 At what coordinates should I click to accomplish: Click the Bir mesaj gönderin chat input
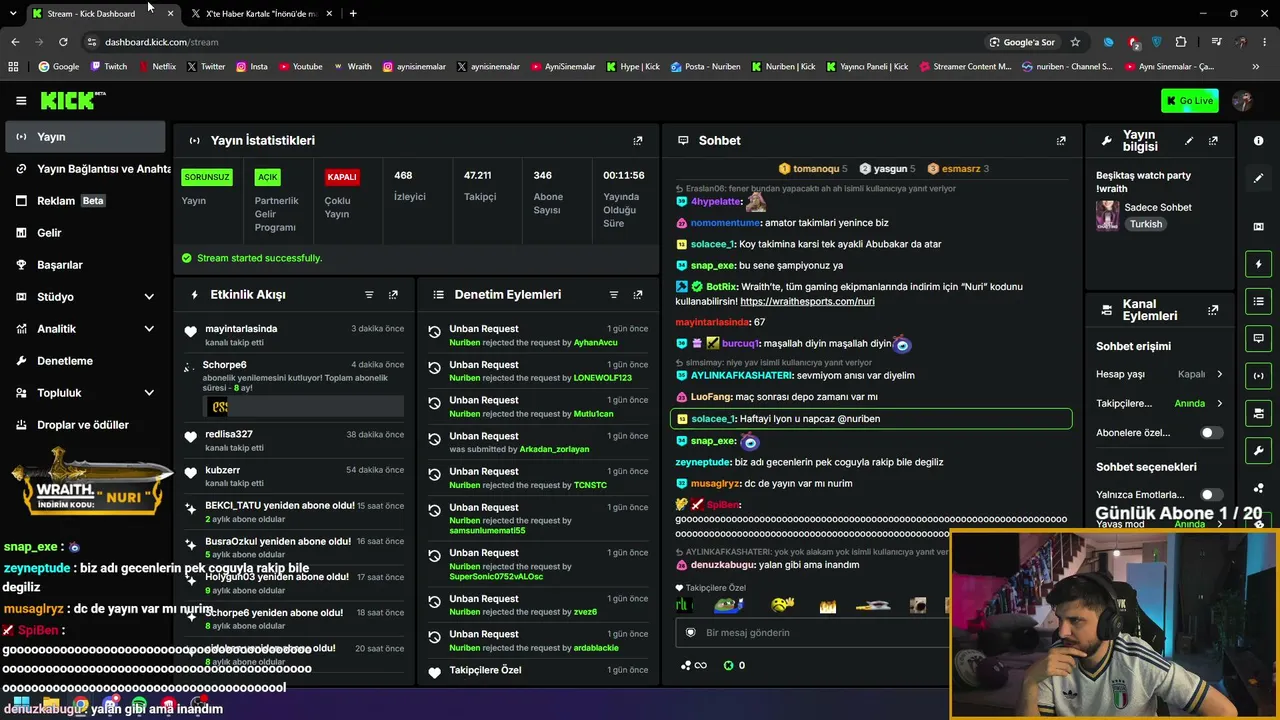click(810, 633)
